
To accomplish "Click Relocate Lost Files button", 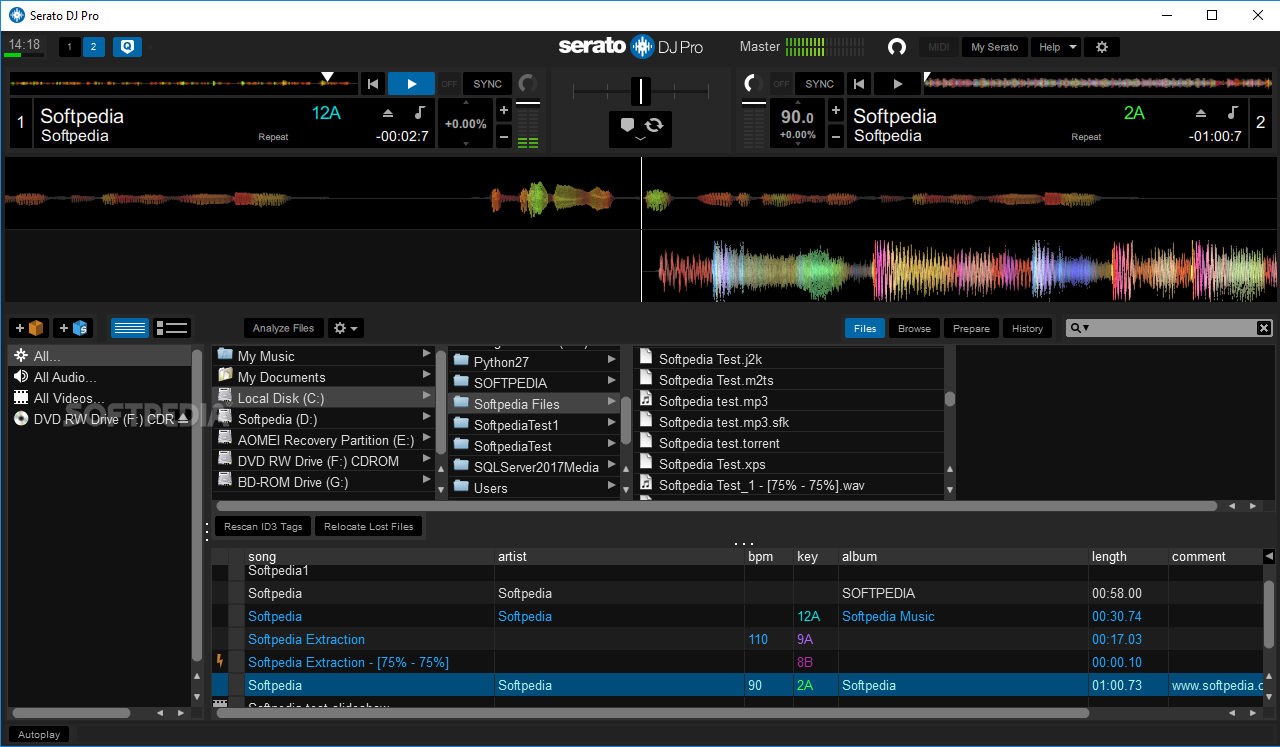I will pos(369,526).
